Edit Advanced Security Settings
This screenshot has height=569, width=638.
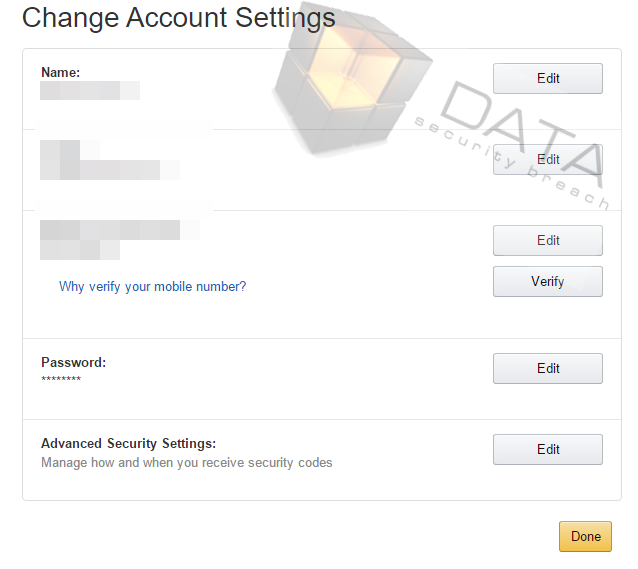pos(548,449)
